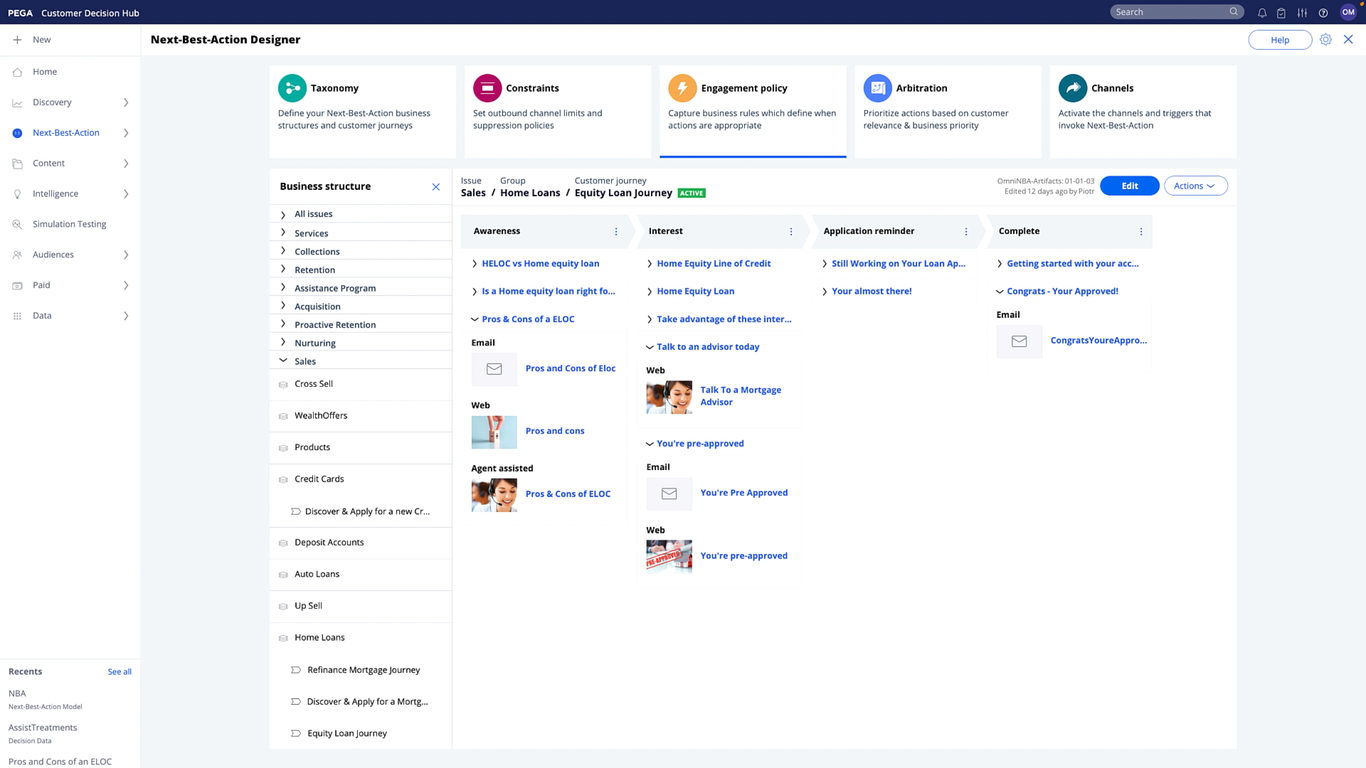Open the Taxonomy designer icon

(292, 88)
